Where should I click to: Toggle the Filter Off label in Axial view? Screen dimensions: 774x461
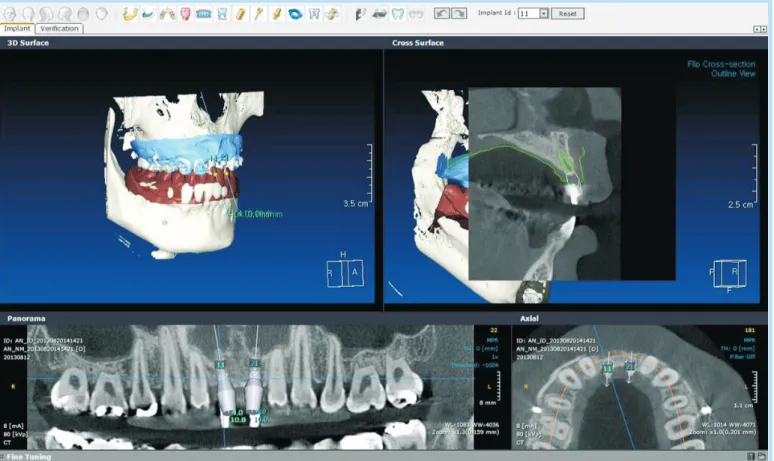(743, 356)
